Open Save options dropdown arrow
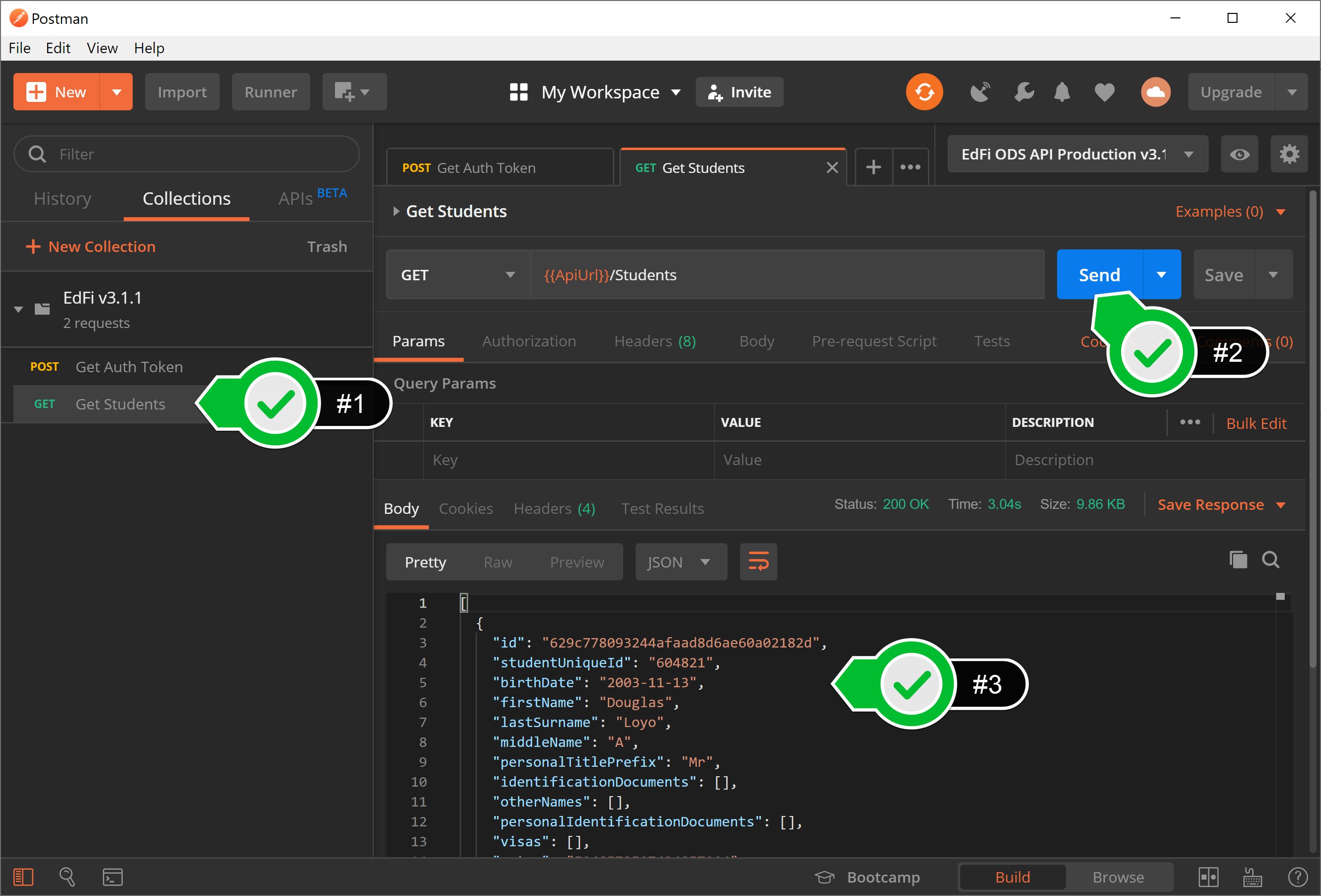 [x=1273, y=275]
